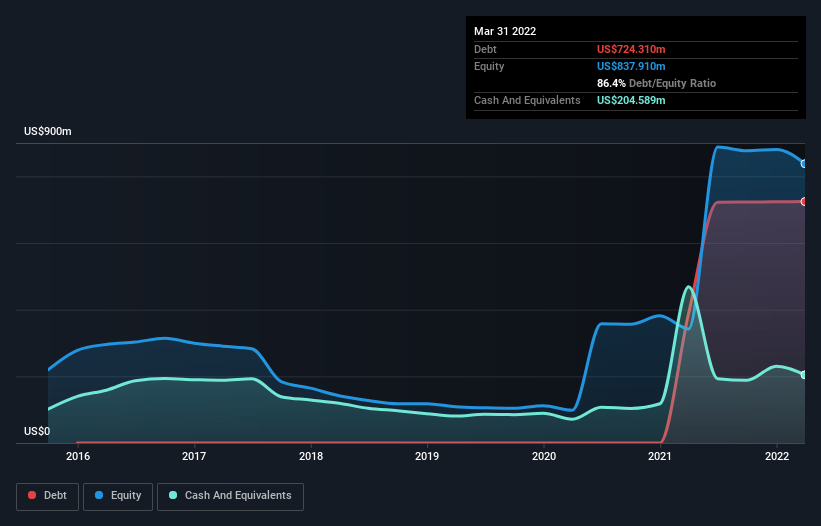Click Cash And Equivalents label in tooltip
Screen dimensions: 821x526
click(x=527, y=100)
